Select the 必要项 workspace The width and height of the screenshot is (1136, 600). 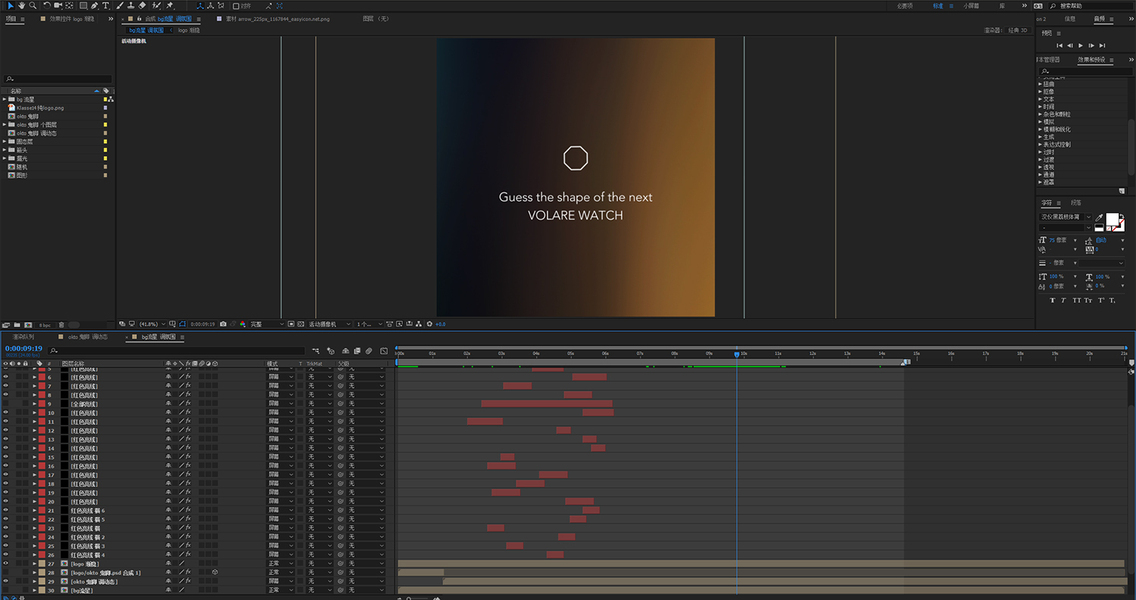click(905, 6)
